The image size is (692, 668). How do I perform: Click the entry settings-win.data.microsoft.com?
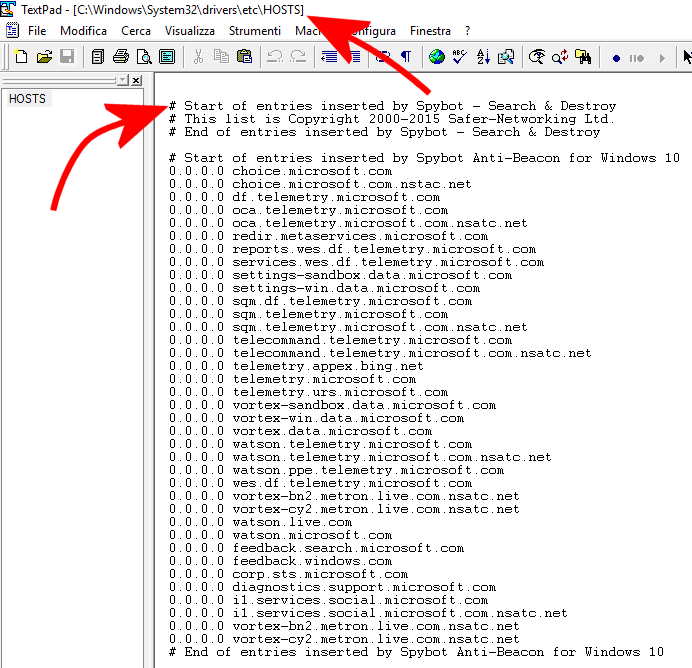point(356,288)
